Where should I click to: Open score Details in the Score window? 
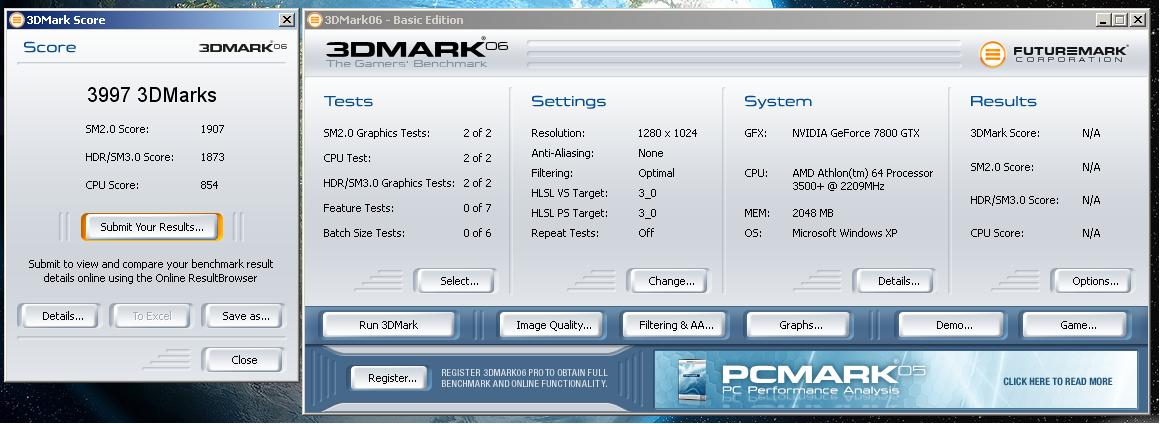pyautogui.click(x=63, y=316)
